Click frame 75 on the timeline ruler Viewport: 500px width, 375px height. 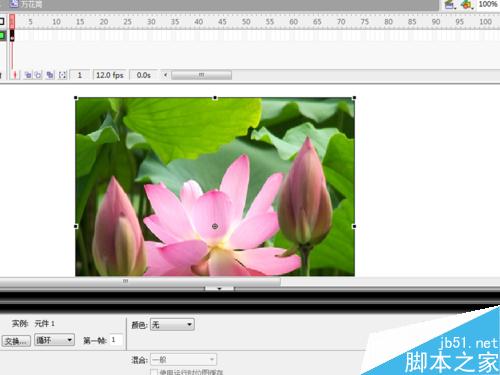coord(365,22)
